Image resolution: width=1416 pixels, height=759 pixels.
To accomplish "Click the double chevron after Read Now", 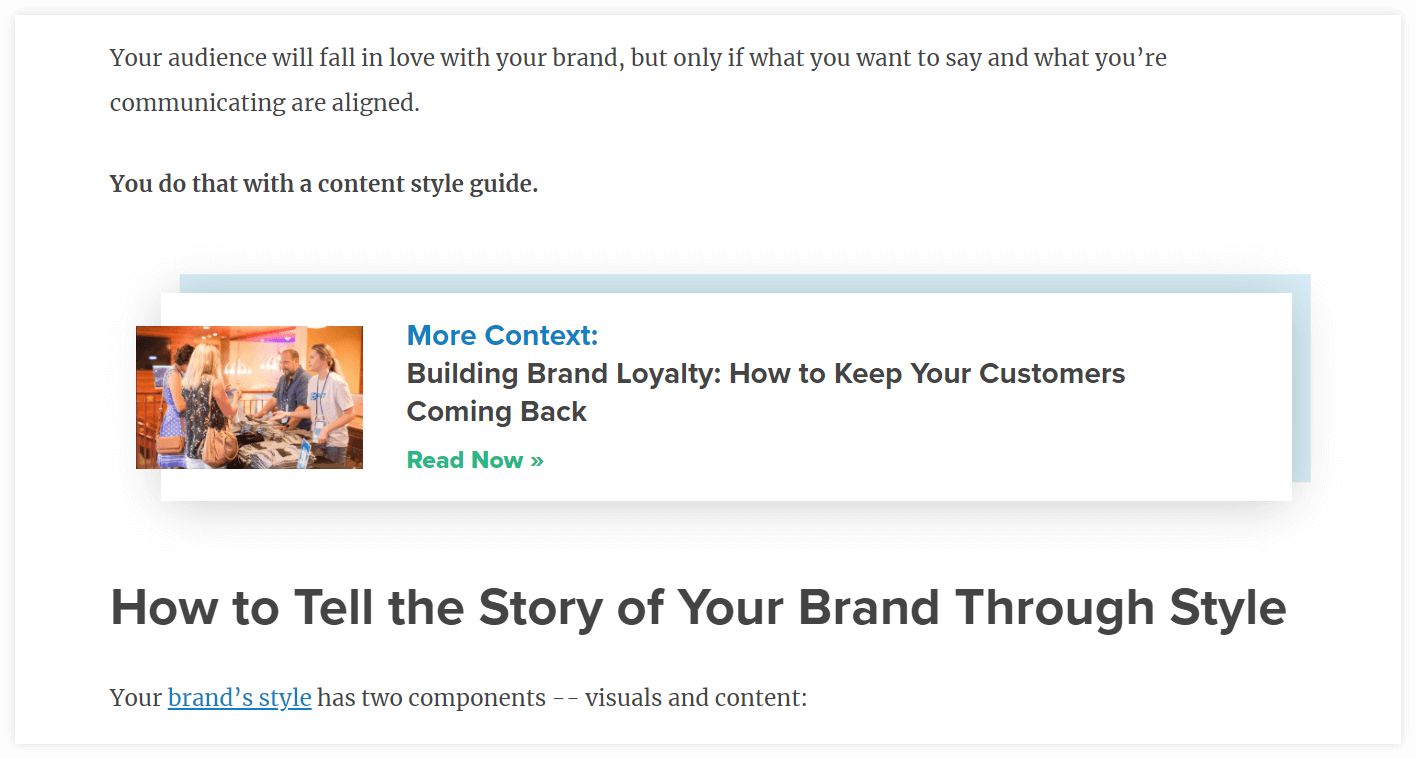I will (537, 461).
